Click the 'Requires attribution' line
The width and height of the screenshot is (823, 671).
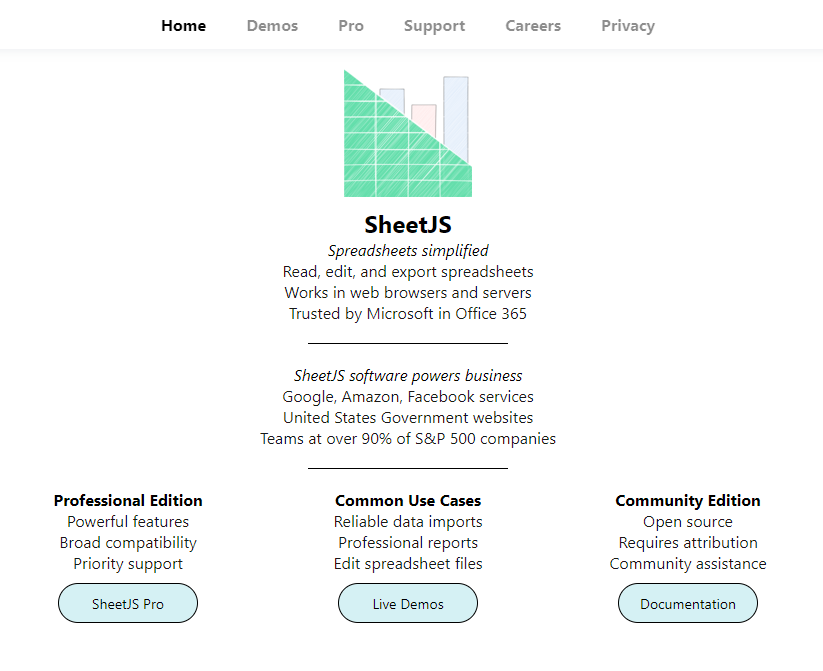[x=688, y=542]
